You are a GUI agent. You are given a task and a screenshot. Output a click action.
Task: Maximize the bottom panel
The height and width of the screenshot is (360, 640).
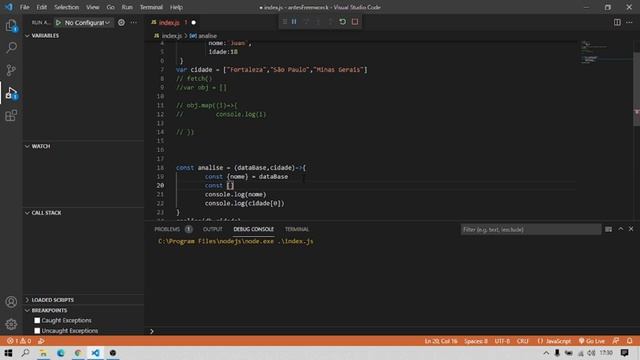coord(620,229)
